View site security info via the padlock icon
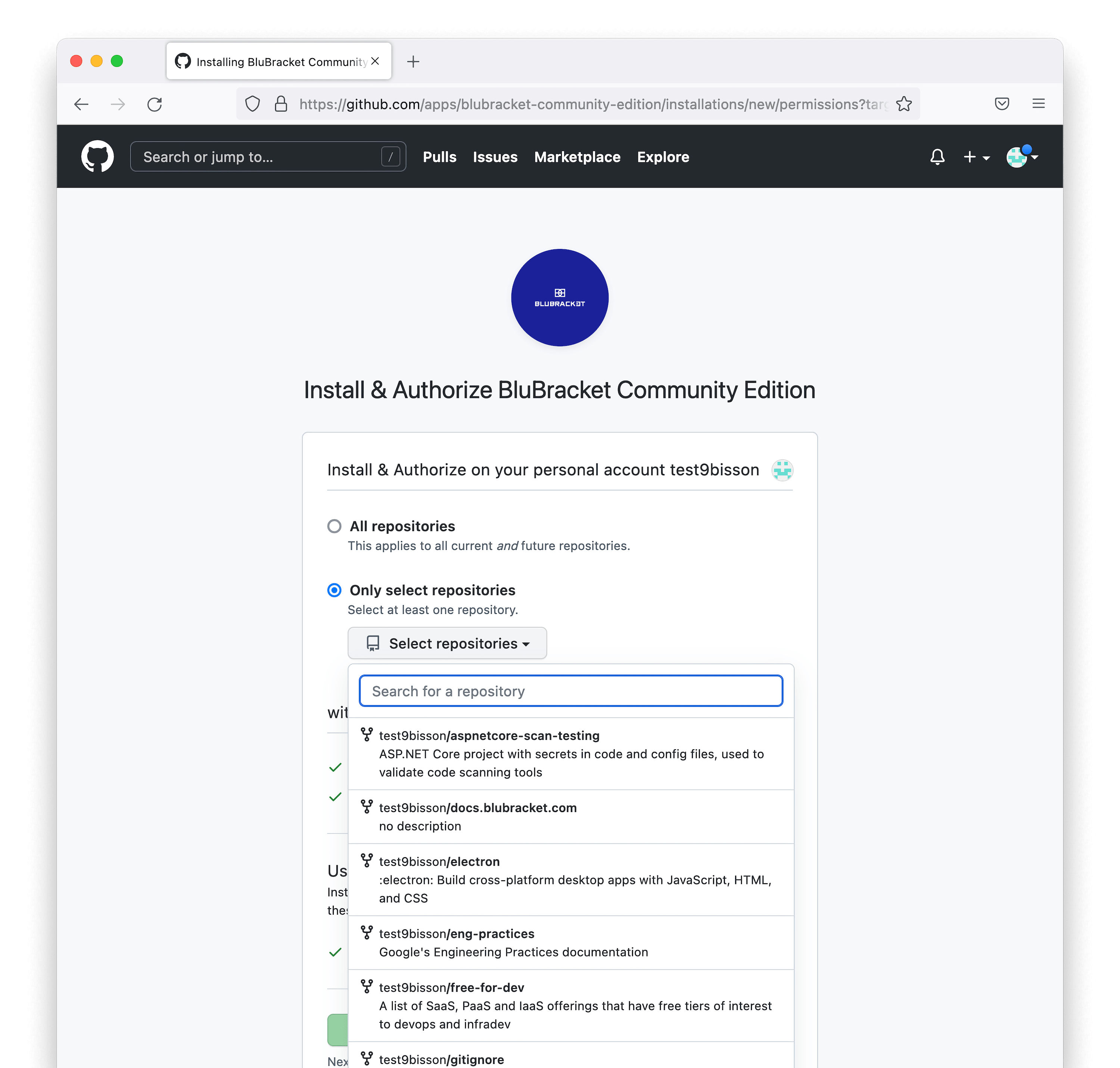 tap(281, 104)
